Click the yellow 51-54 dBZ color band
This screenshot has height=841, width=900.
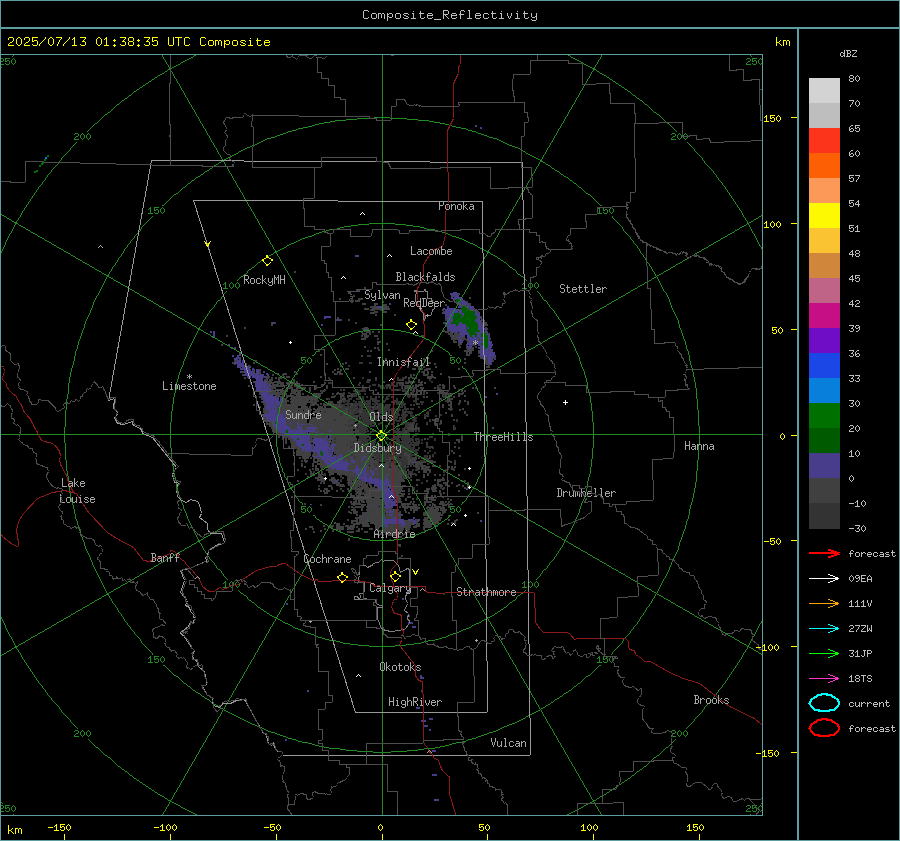pos(824,216)
